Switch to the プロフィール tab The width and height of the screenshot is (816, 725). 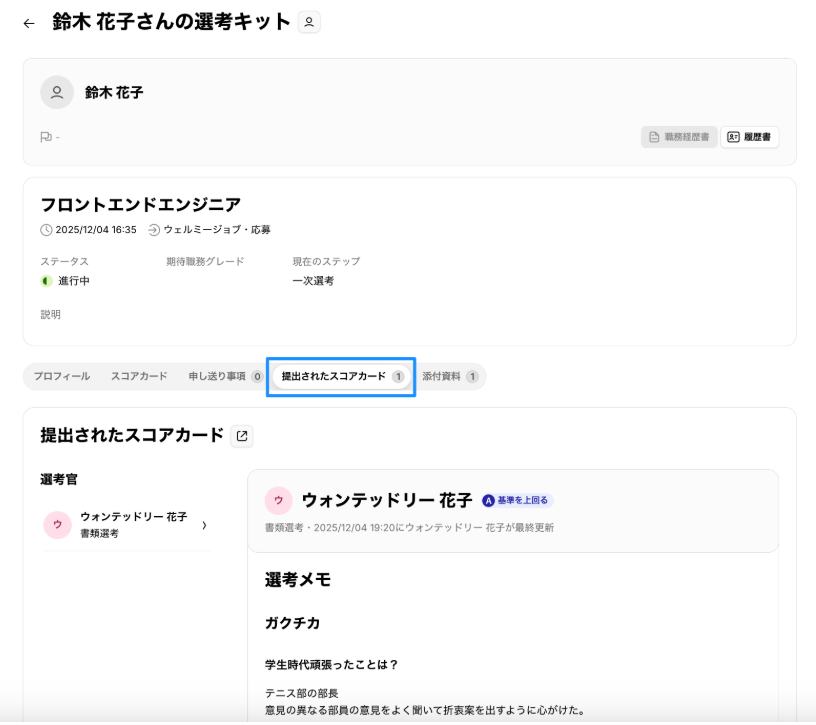(x=62, y=377)
